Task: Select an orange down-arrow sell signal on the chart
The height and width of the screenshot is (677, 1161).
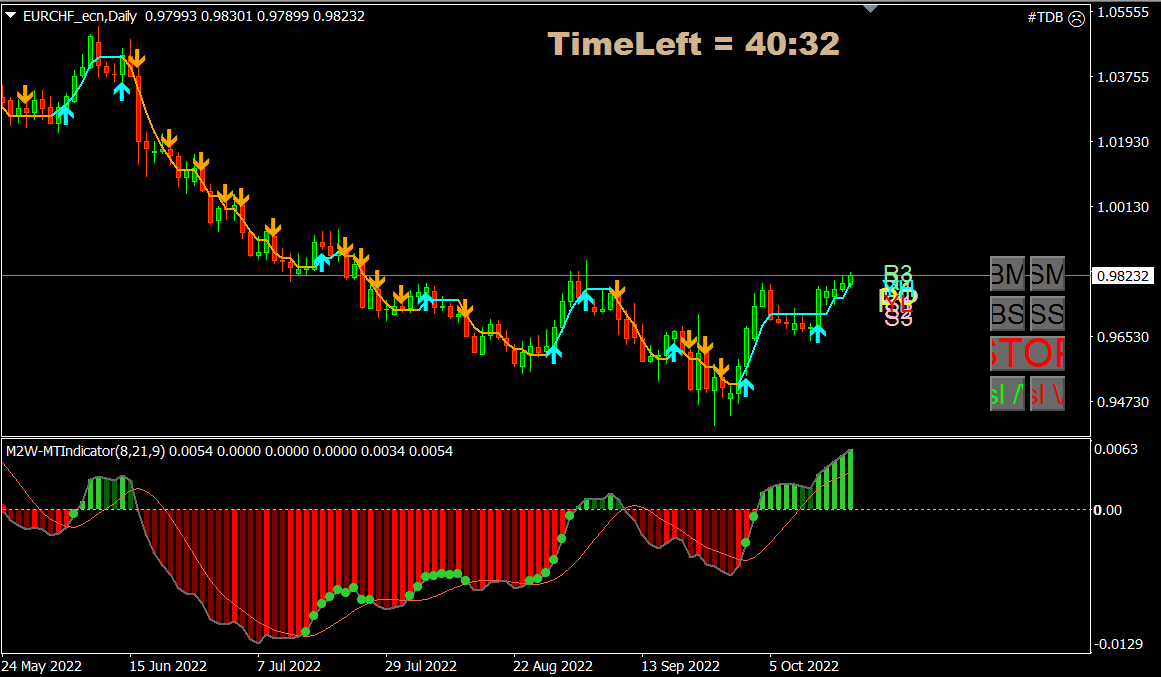Action: (136, 59)
